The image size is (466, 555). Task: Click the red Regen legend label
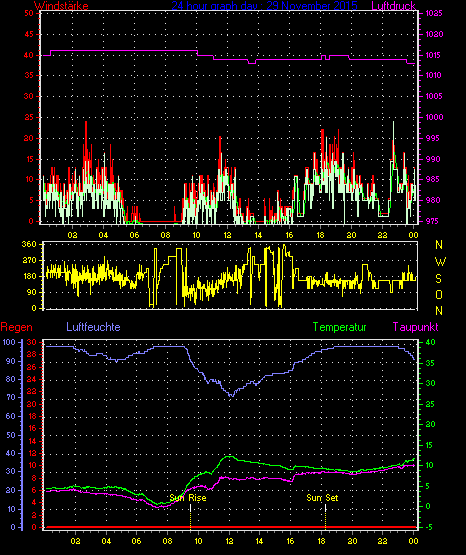click(16, 327)
